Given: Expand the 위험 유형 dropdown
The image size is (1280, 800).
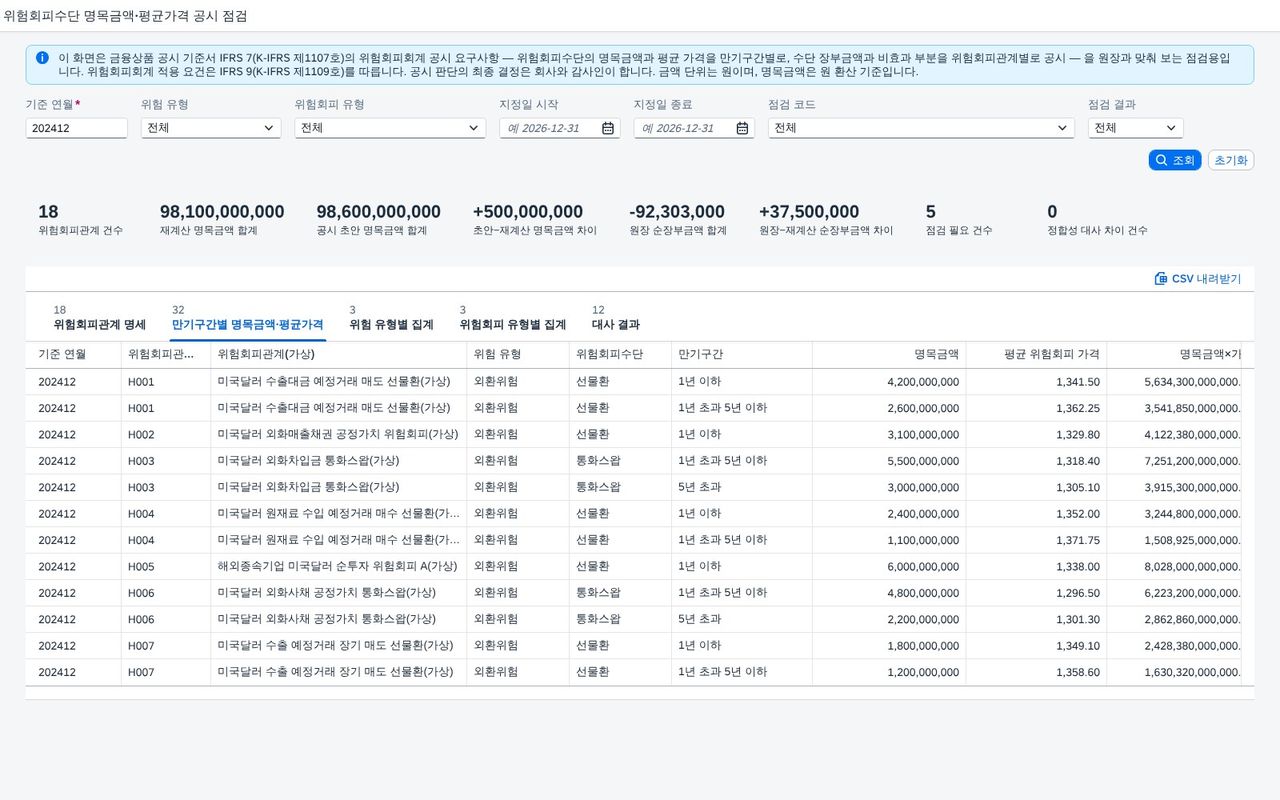Looking at the screenshot, I should [211, 128].
